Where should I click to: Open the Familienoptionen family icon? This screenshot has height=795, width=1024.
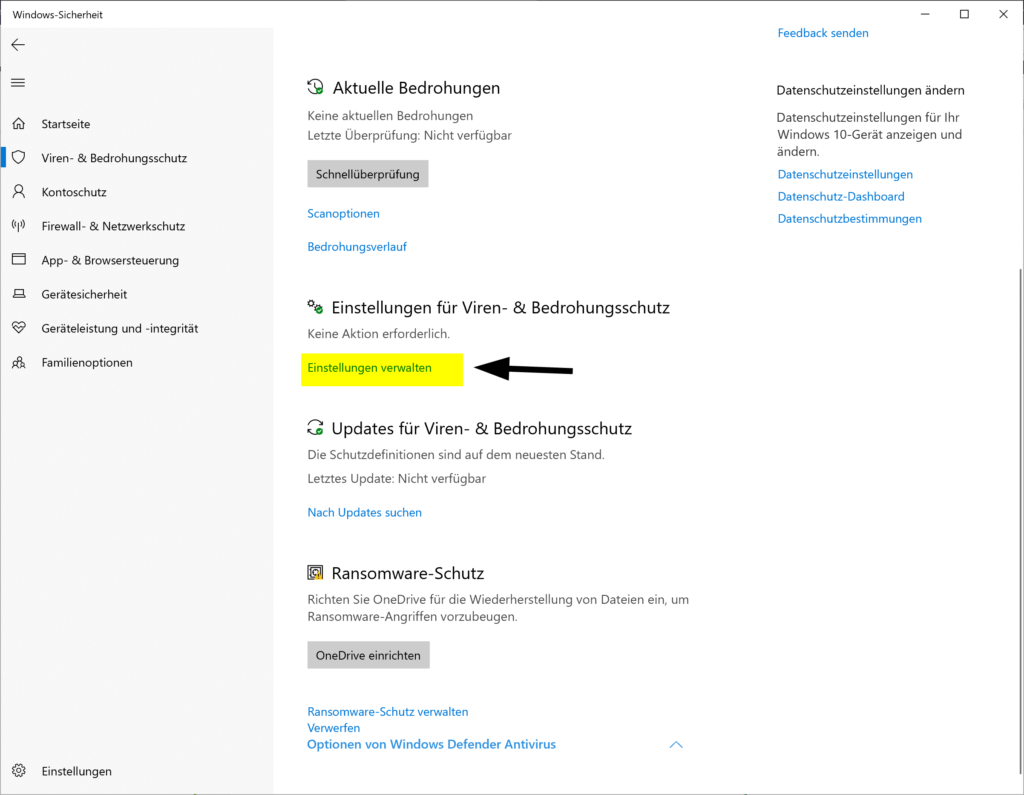point(18,362)
